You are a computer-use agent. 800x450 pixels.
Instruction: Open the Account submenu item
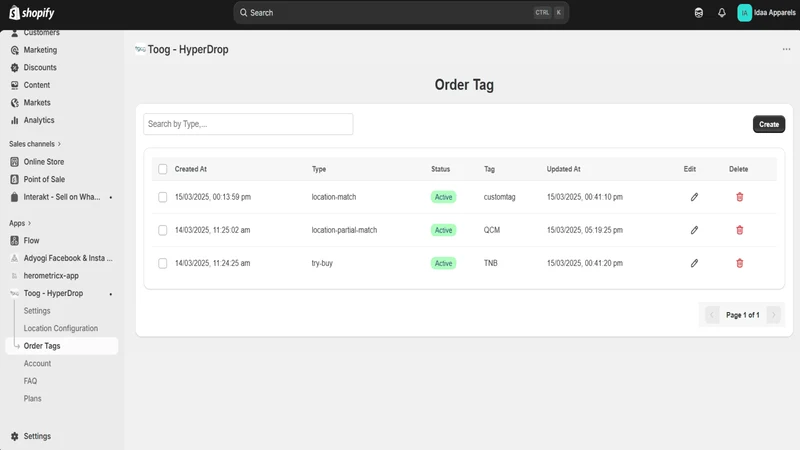pyautogui.click(x=37, y=363)
